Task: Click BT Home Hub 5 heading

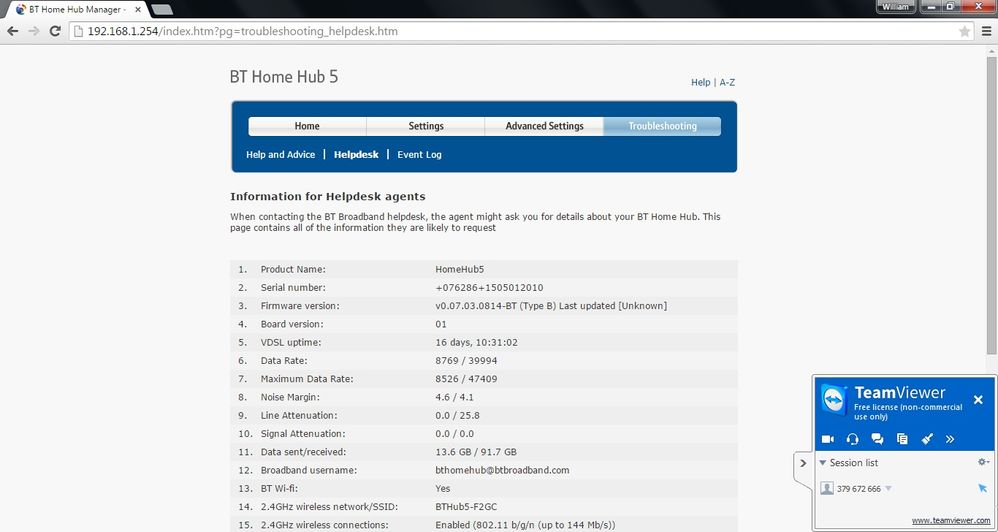Action: (284, 77)
